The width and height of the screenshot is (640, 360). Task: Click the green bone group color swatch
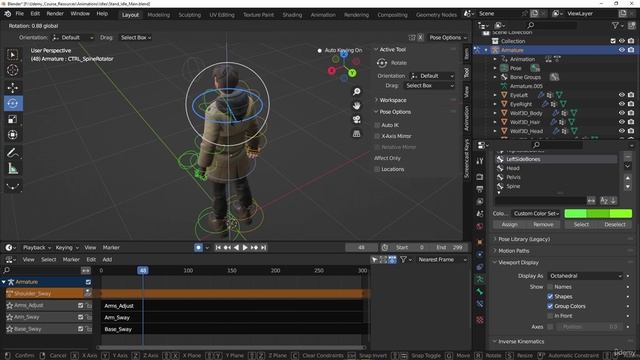click(598, 213)
